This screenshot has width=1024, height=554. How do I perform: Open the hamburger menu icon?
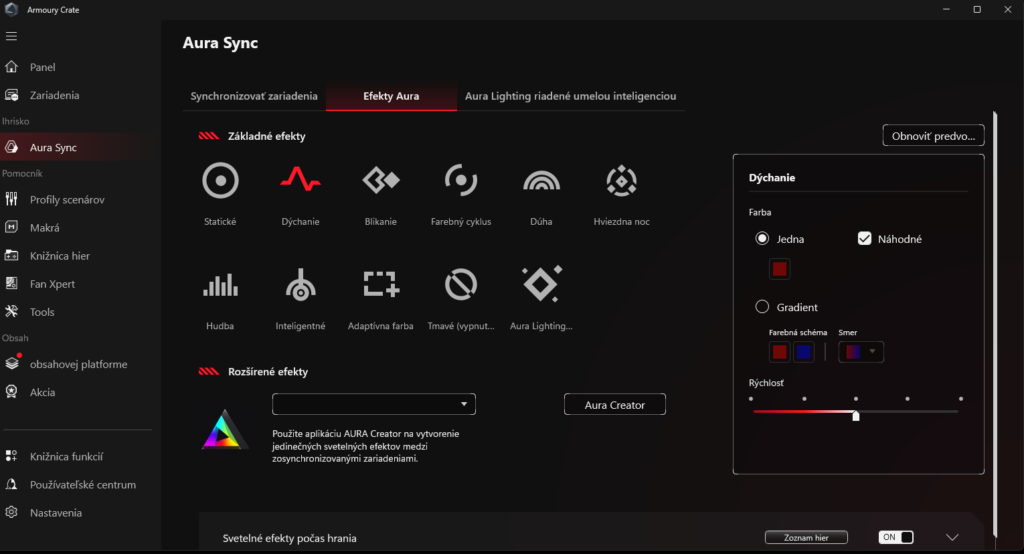click(x=11, y=37)
